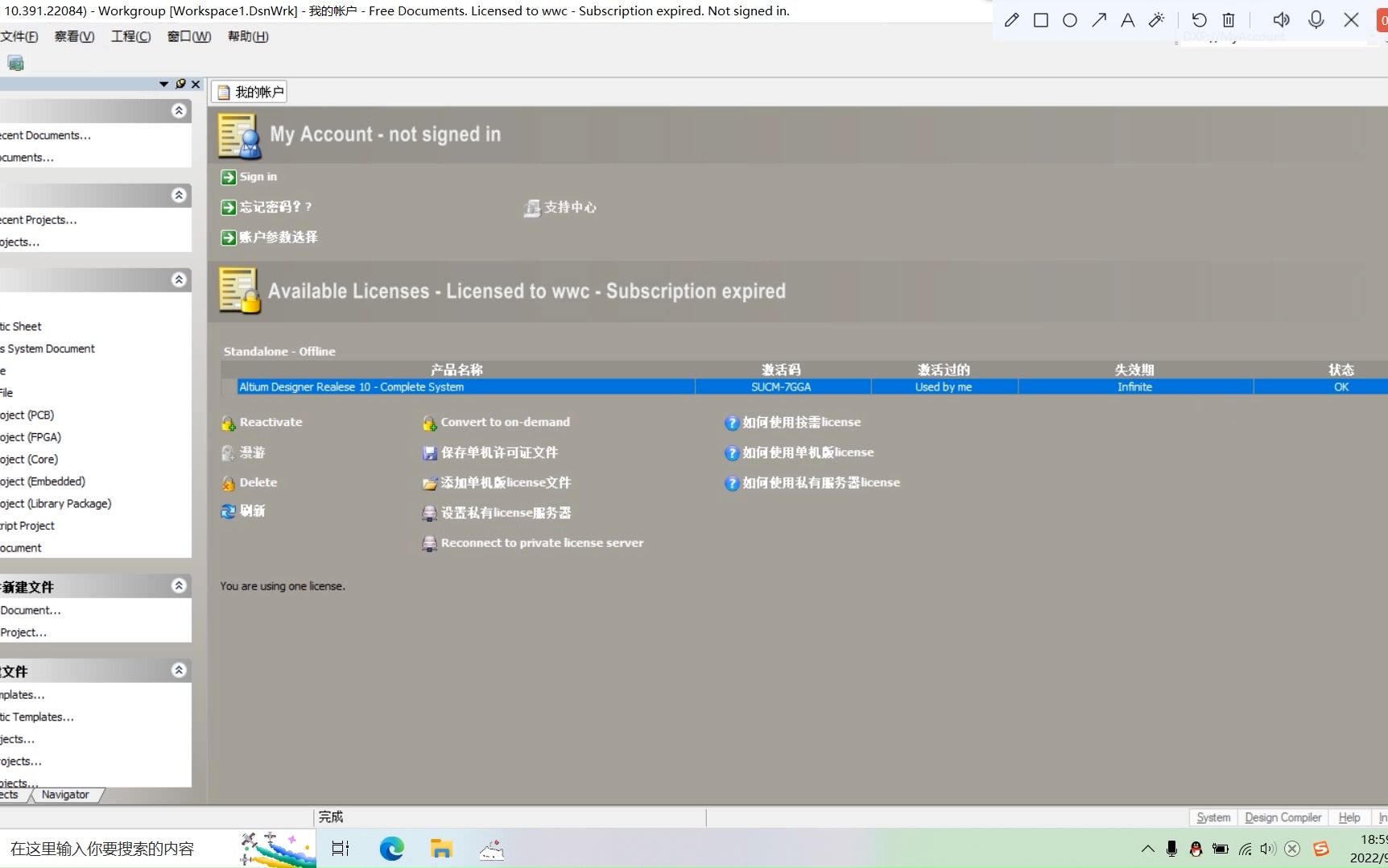Click the 忘记密码 link
This screenshot has height=868, width=1388.
(275, 208)
